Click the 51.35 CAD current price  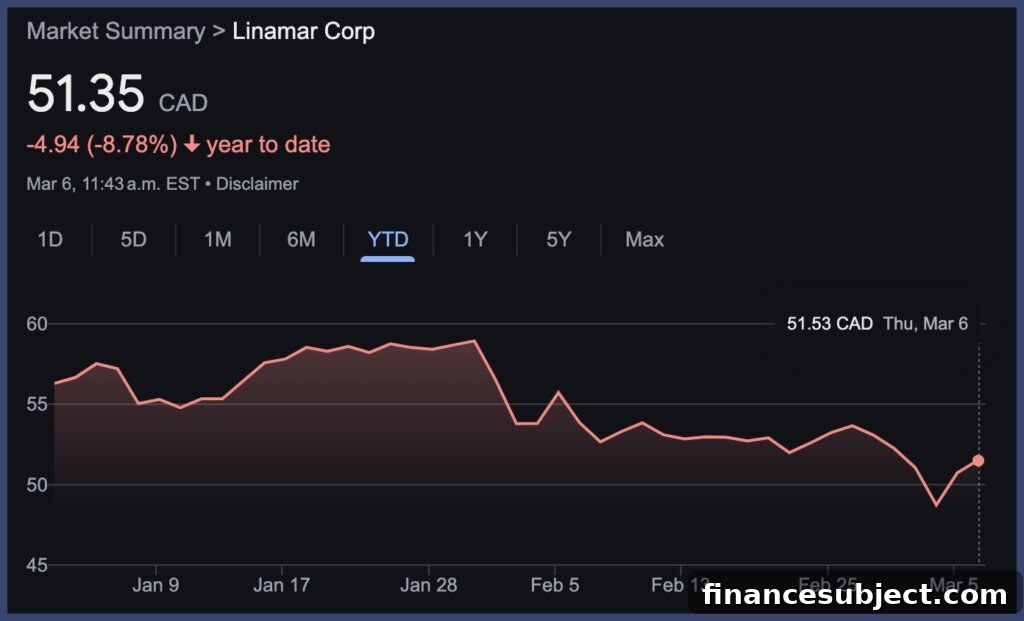(118, 93)
